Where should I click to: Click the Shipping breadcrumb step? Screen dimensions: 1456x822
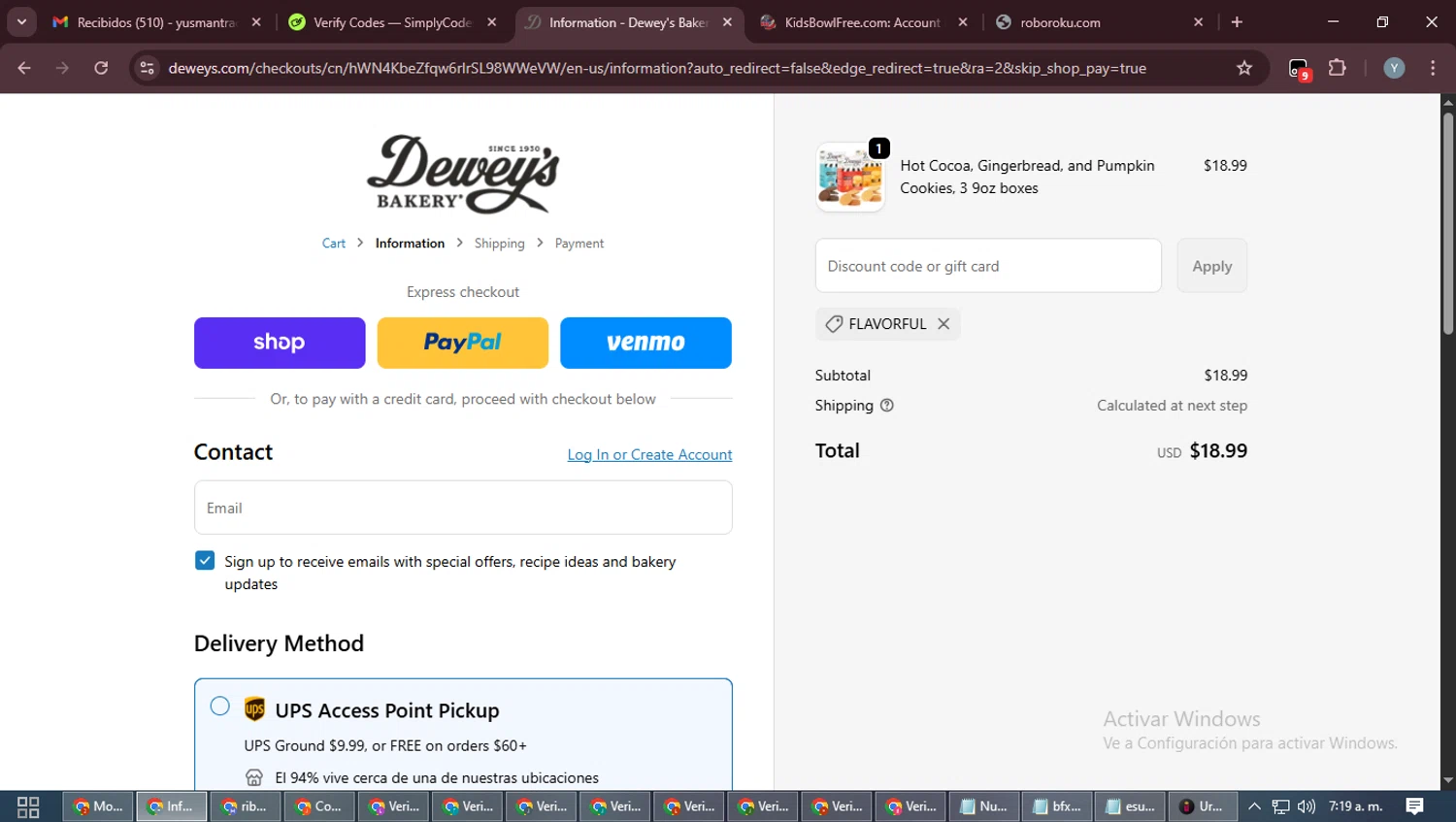[x=499, y=244]
